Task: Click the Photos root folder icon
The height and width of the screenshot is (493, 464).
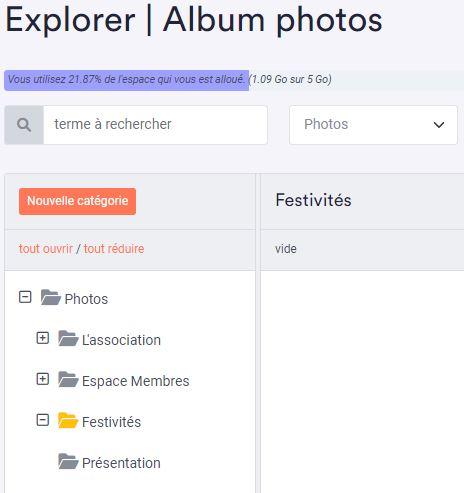Action: click(x=51, y=298)
